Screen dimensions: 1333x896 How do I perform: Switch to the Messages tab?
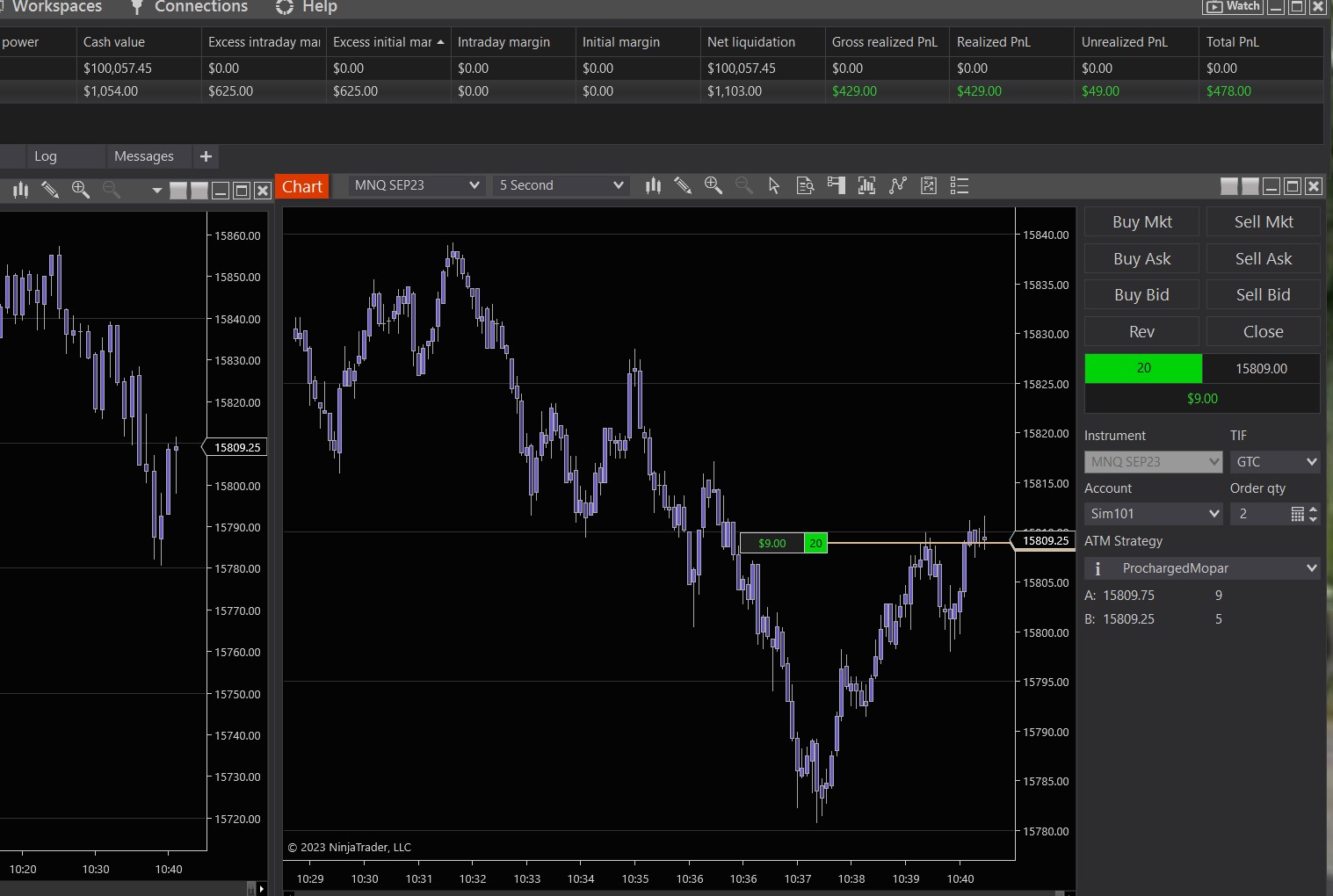click(x=144, y=156)
